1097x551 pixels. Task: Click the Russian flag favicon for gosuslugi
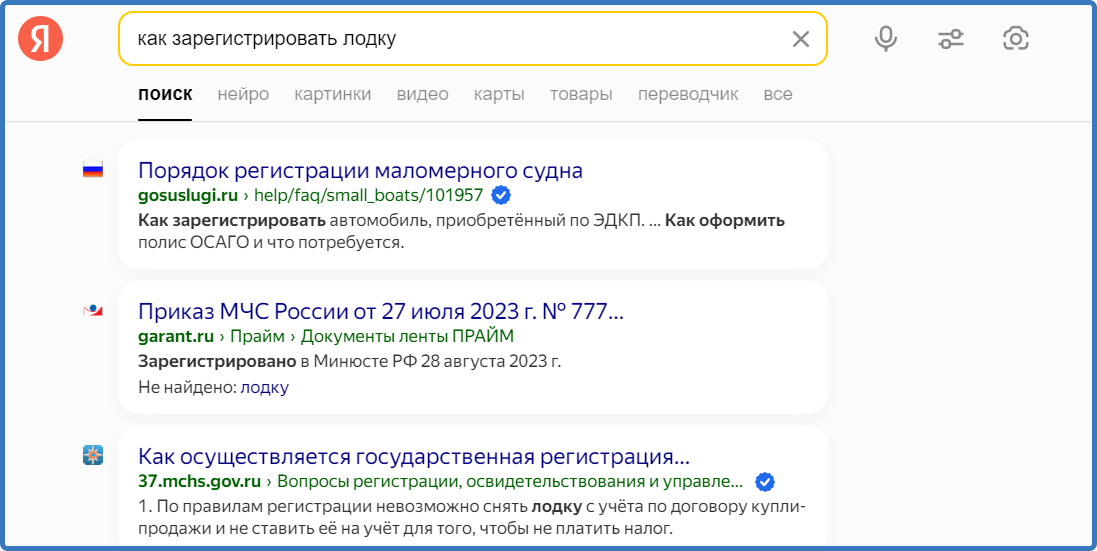92,170
